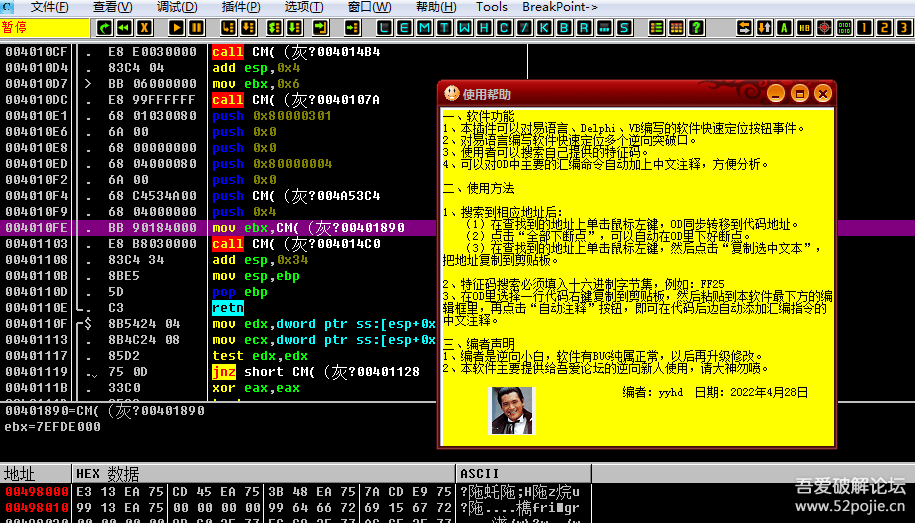Screen dimensions: 915x523
Task: Click the green binary 0101 icon
Action: click(844, 27)
